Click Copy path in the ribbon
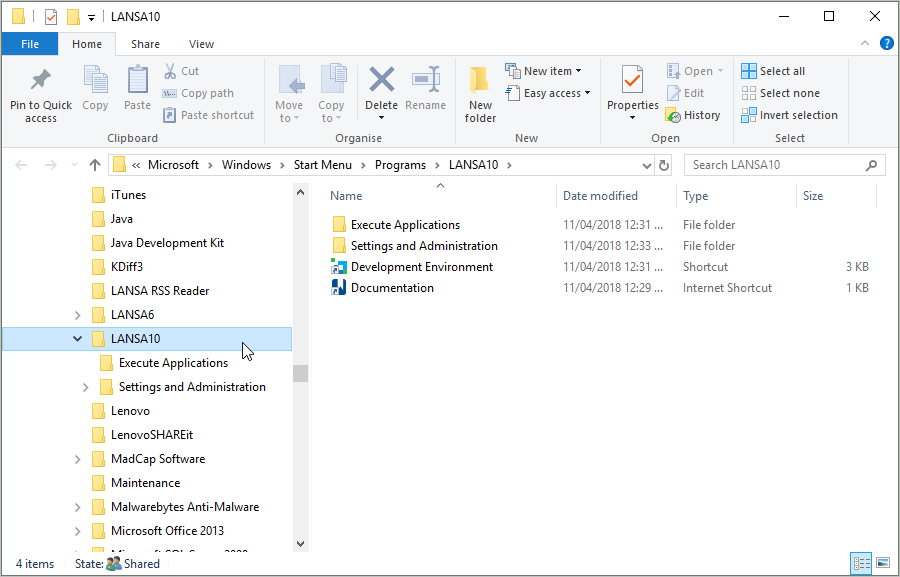This screenshot has height=577, width=900. (198, 93)
